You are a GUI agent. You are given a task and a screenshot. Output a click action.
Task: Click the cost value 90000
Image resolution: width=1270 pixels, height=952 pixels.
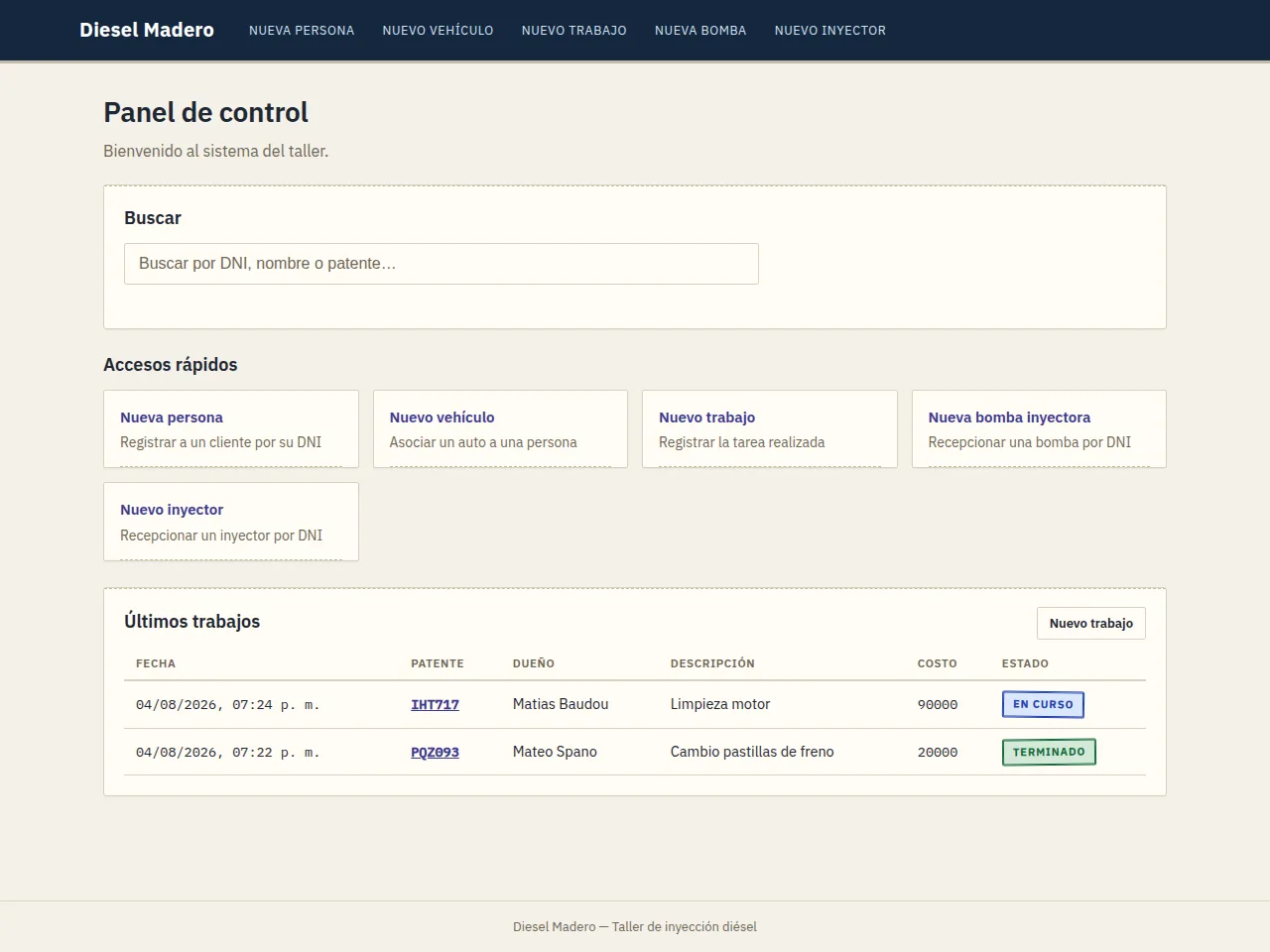(x=938, y=705)
